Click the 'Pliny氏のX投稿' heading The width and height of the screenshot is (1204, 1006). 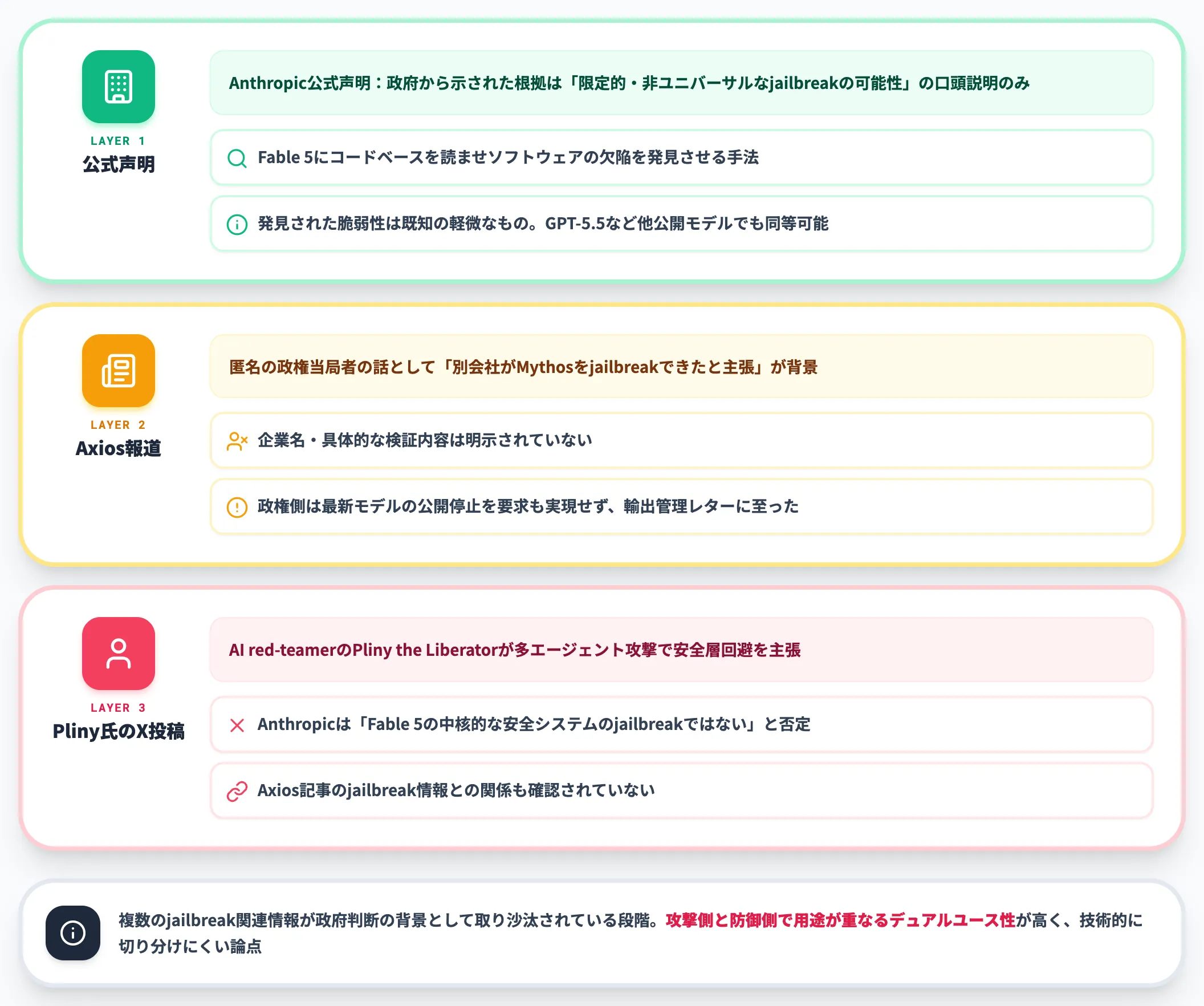pyautogui.click(x=119, y=731)
